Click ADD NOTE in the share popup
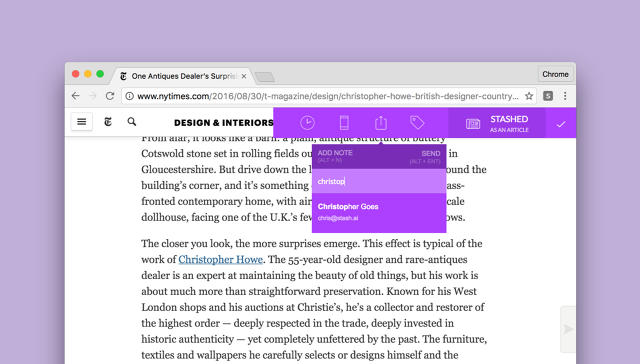The width and height of the screenshot is (640, 364). click(335, 153)
